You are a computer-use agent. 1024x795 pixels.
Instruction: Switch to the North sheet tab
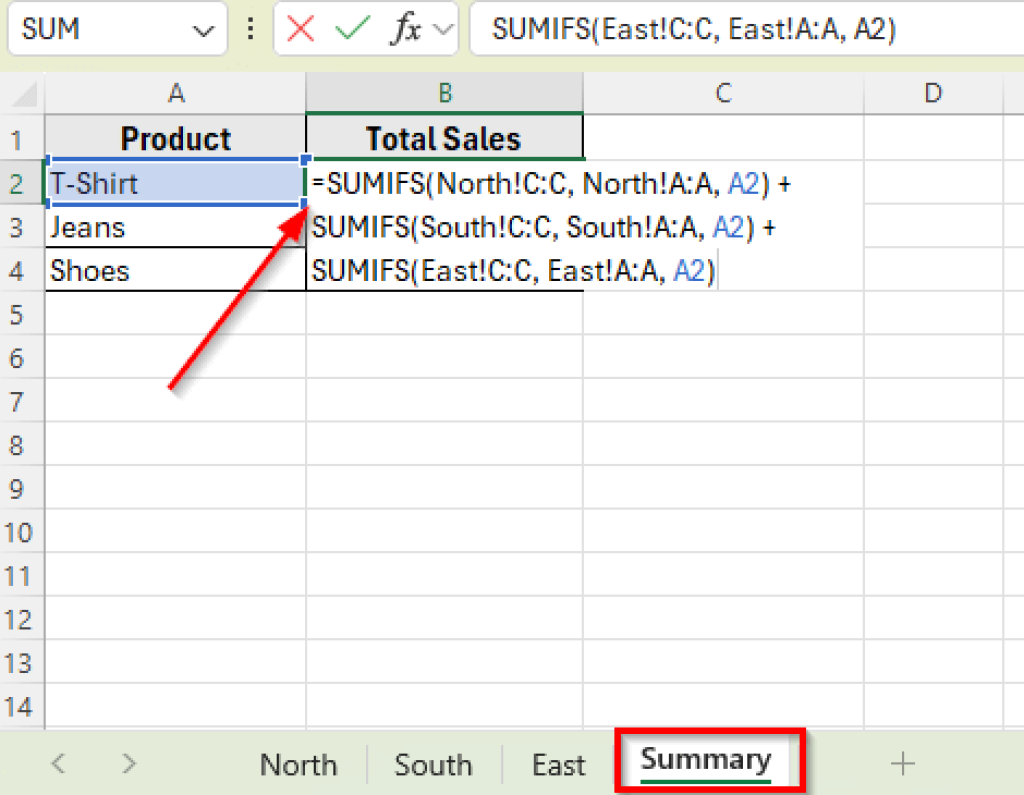tap(297, 764)
